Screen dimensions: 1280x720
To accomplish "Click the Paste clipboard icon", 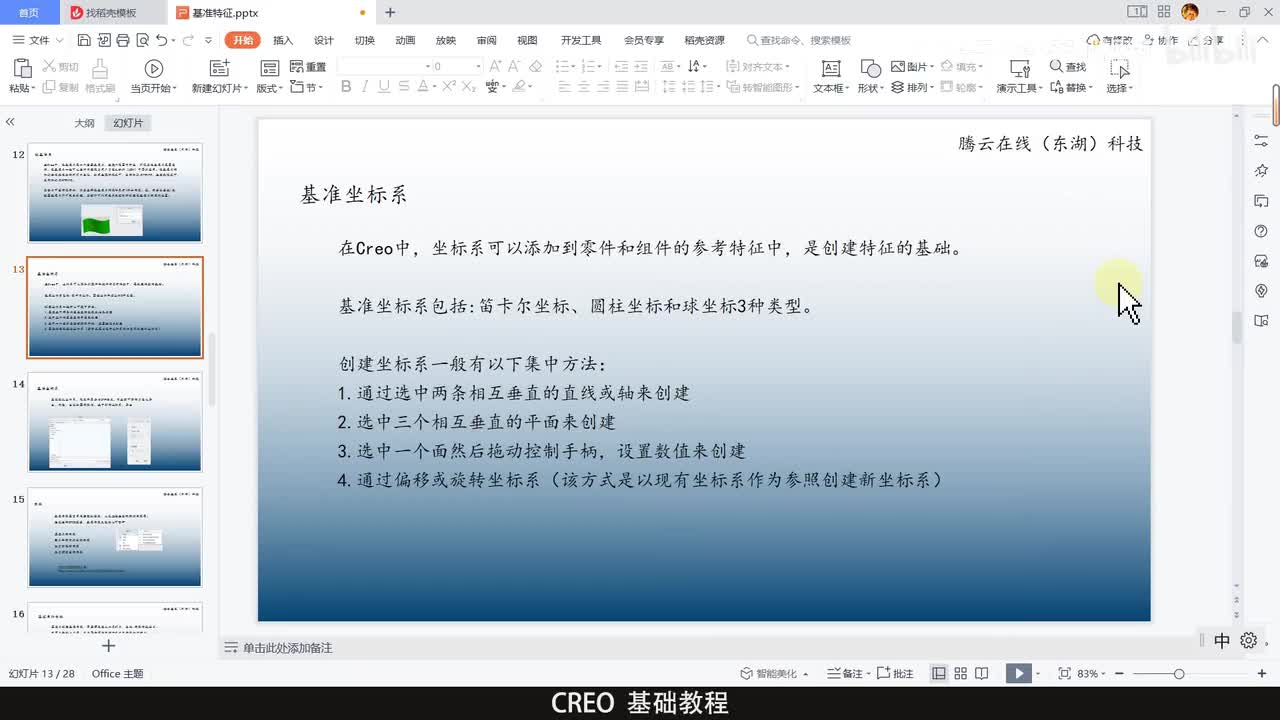I will (x=21, y=68).
